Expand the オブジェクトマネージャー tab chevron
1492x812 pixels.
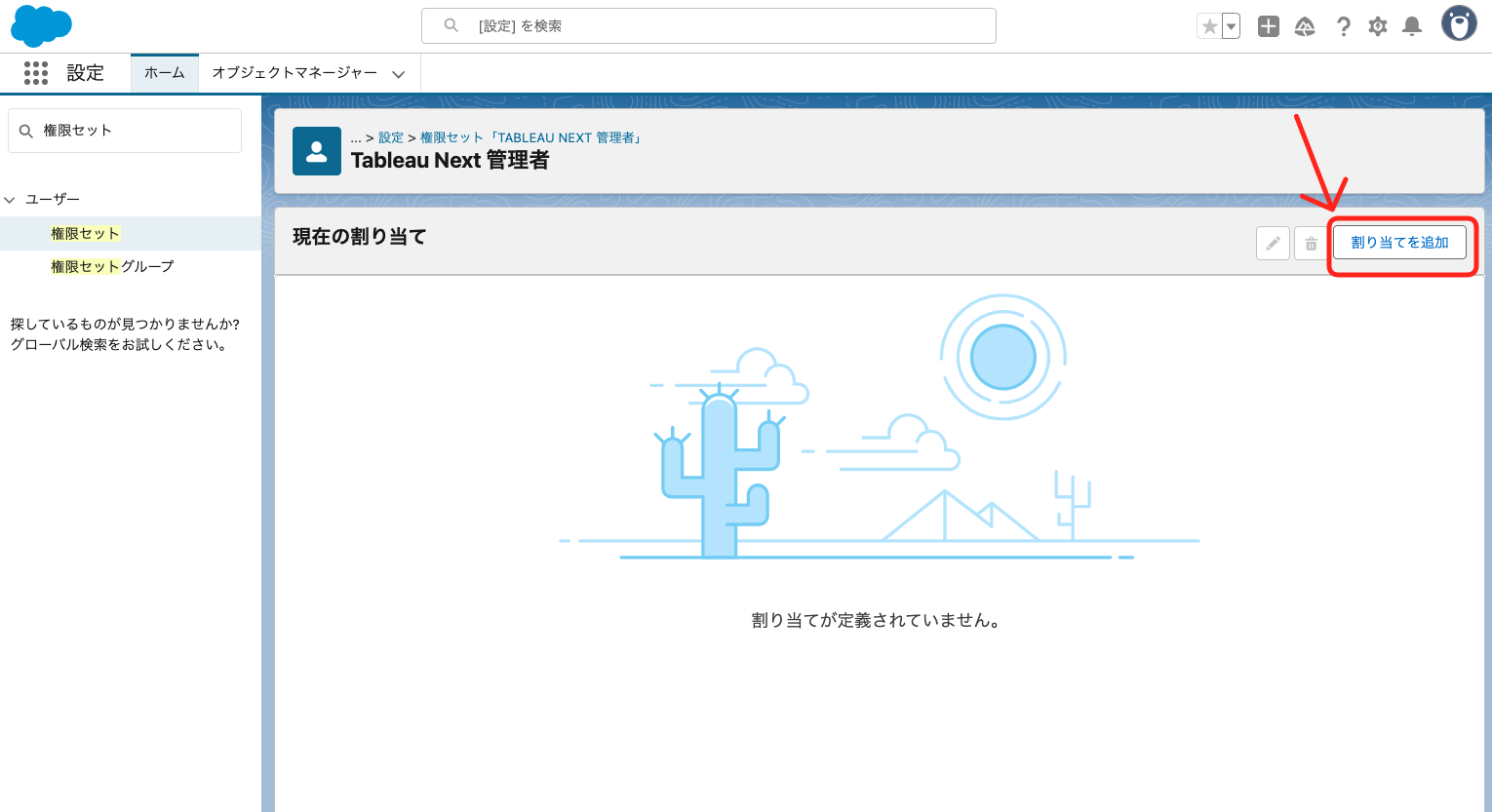398,74
